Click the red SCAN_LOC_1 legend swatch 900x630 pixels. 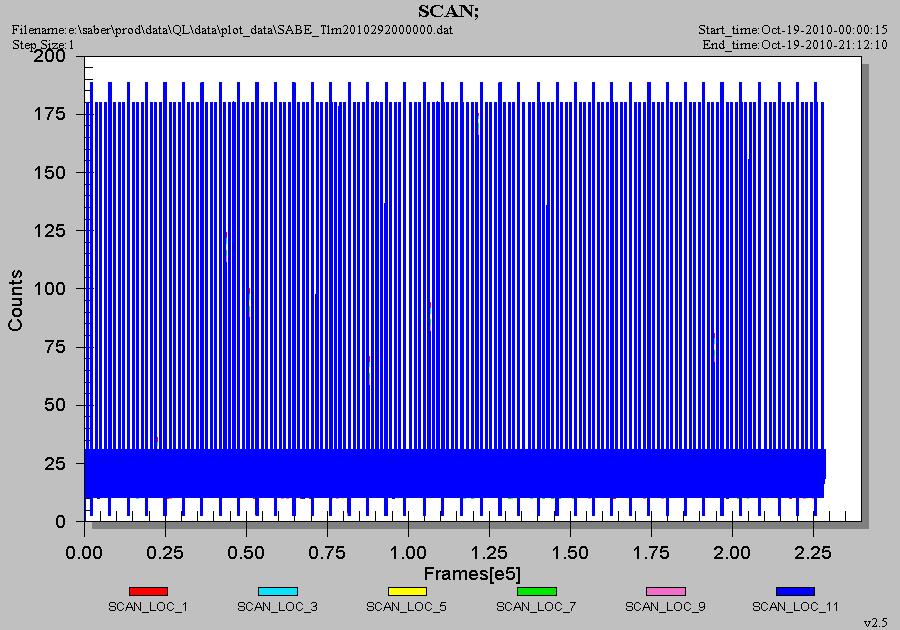coord(148,591)
